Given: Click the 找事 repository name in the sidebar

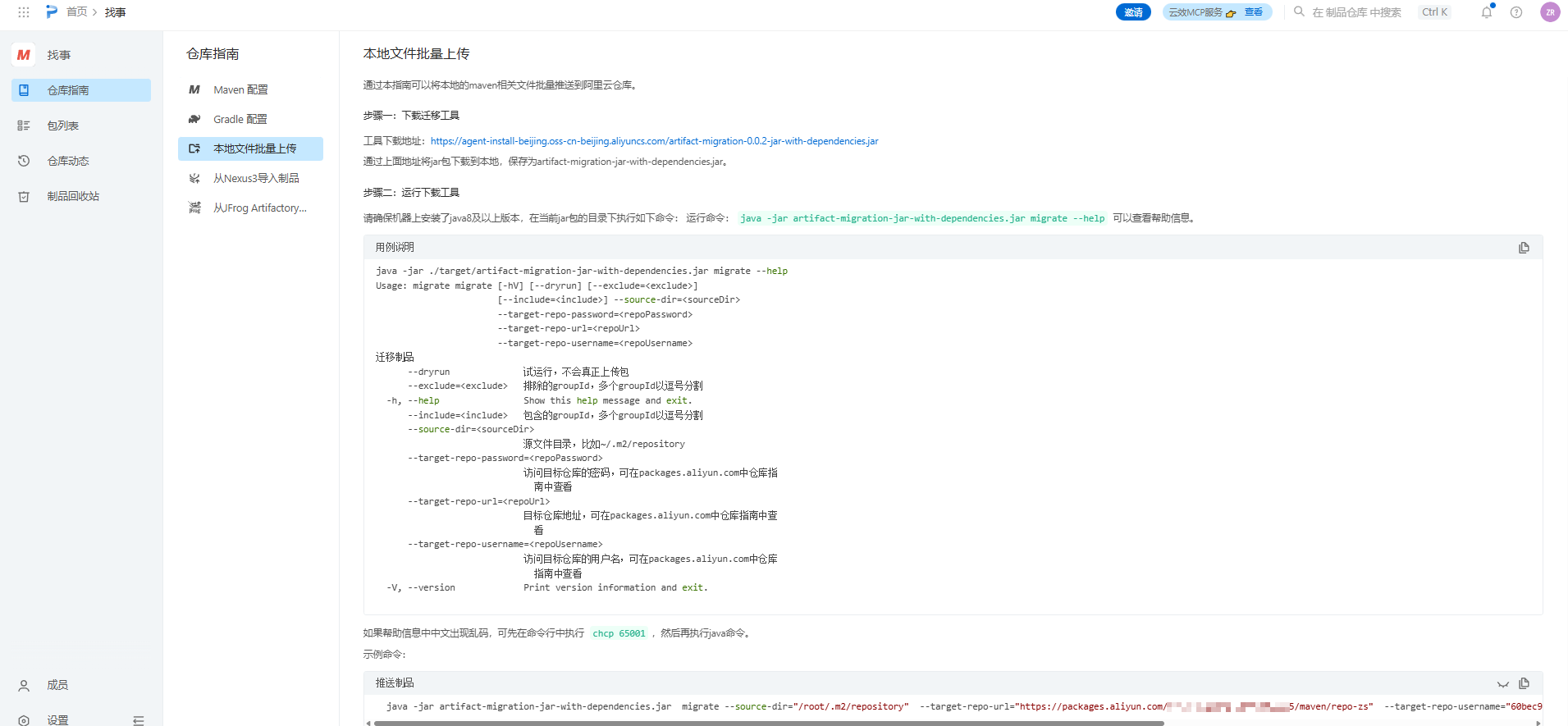Looking at the screenshot, I should coord(59,55).
